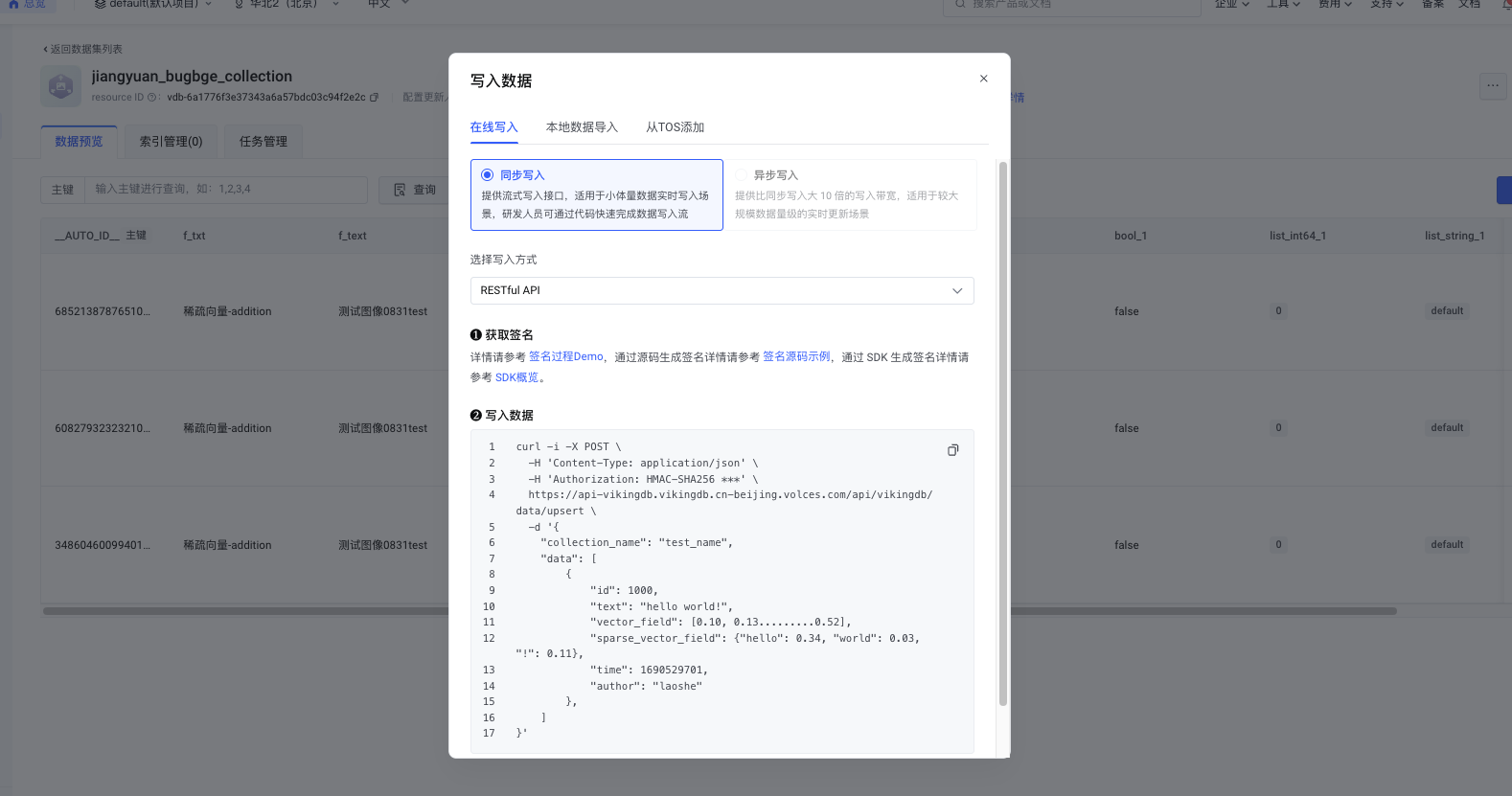
Task: Go back via 返回数据集列表
Action: pyautogui.click(x=82, y=49)
